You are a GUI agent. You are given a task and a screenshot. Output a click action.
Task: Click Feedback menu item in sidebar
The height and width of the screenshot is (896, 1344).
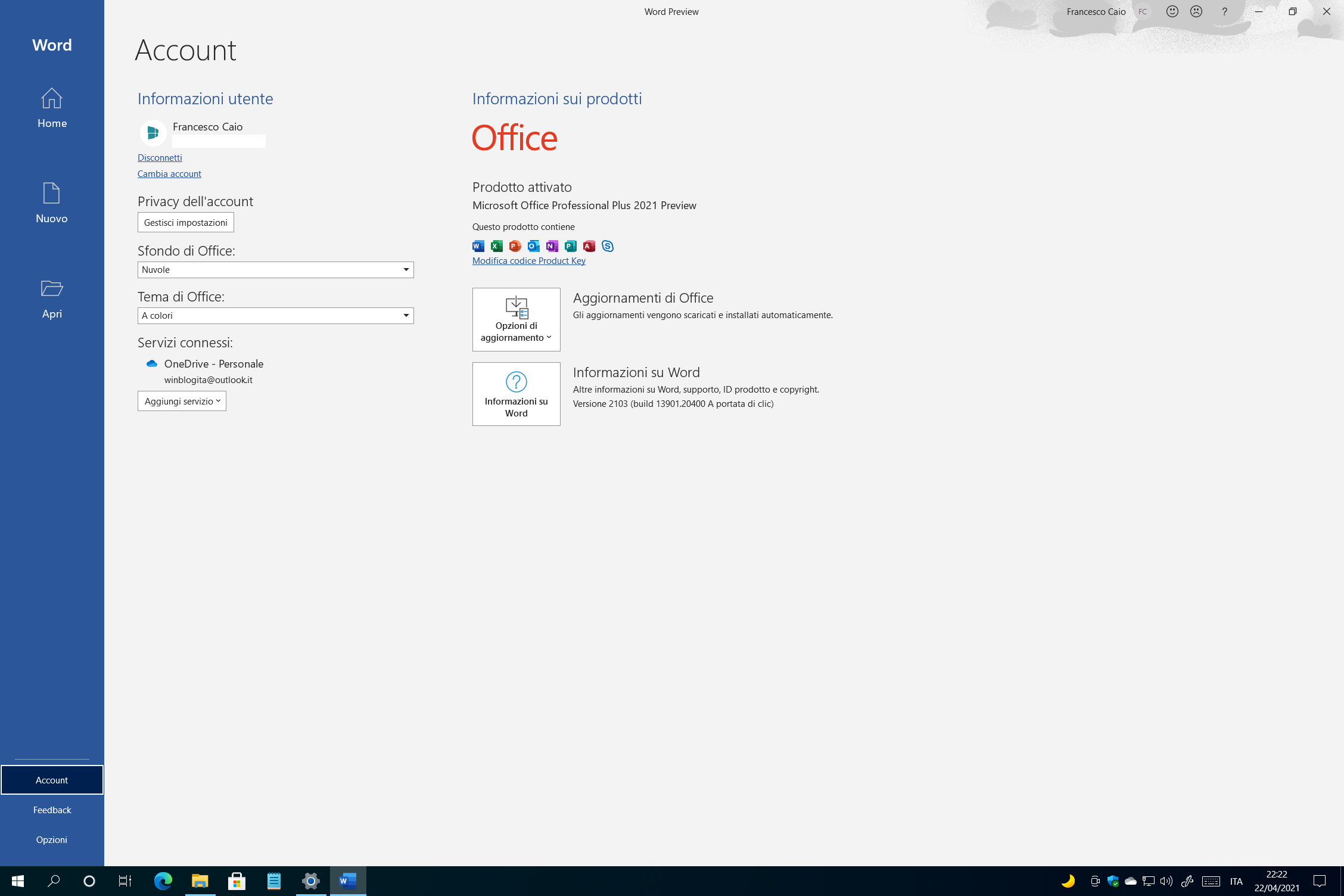52,810
